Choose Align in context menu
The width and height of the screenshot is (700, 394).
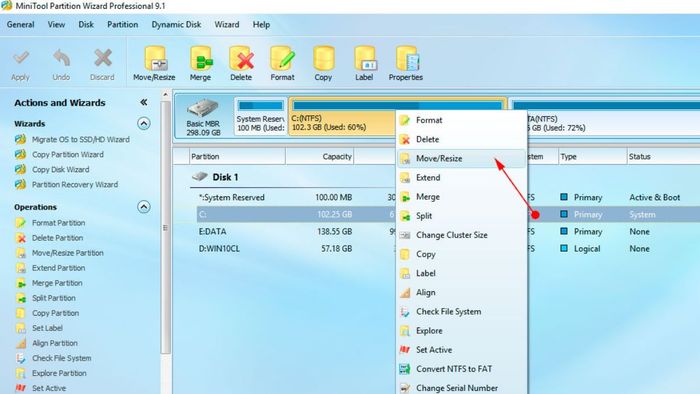click(461, 293)
